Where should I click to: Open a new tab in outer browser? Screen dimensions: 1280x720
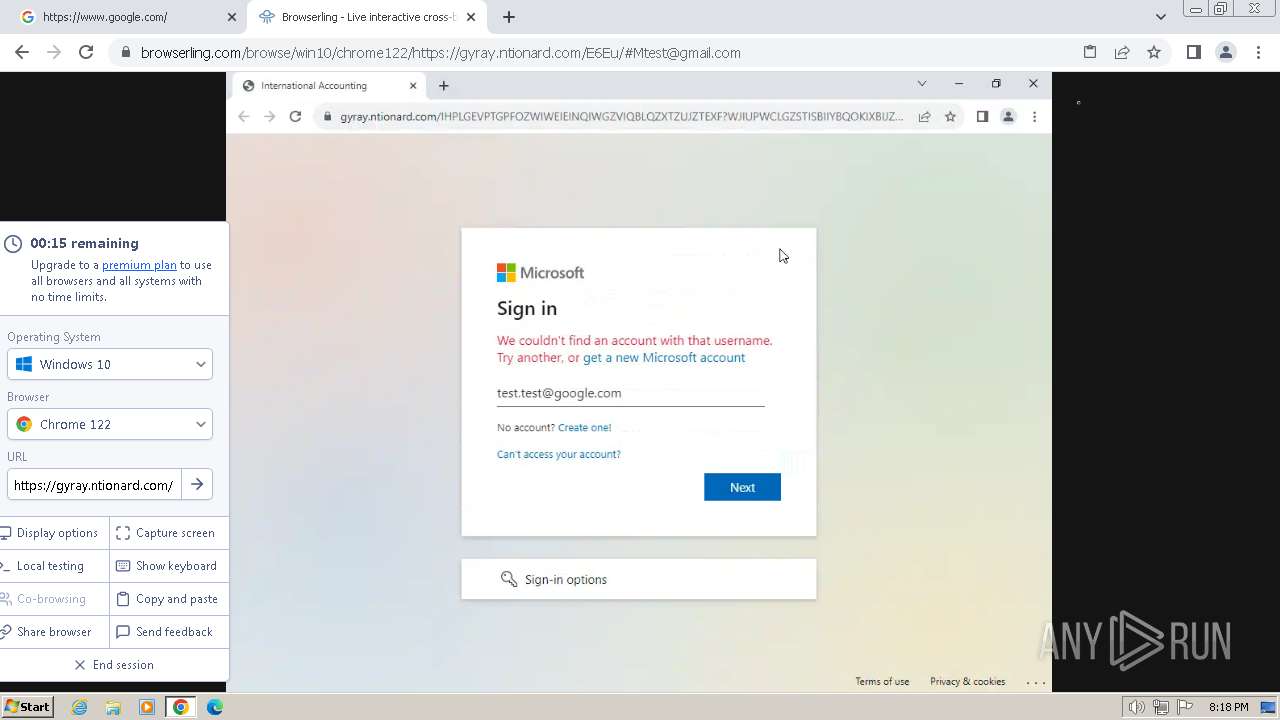point(509,17)
